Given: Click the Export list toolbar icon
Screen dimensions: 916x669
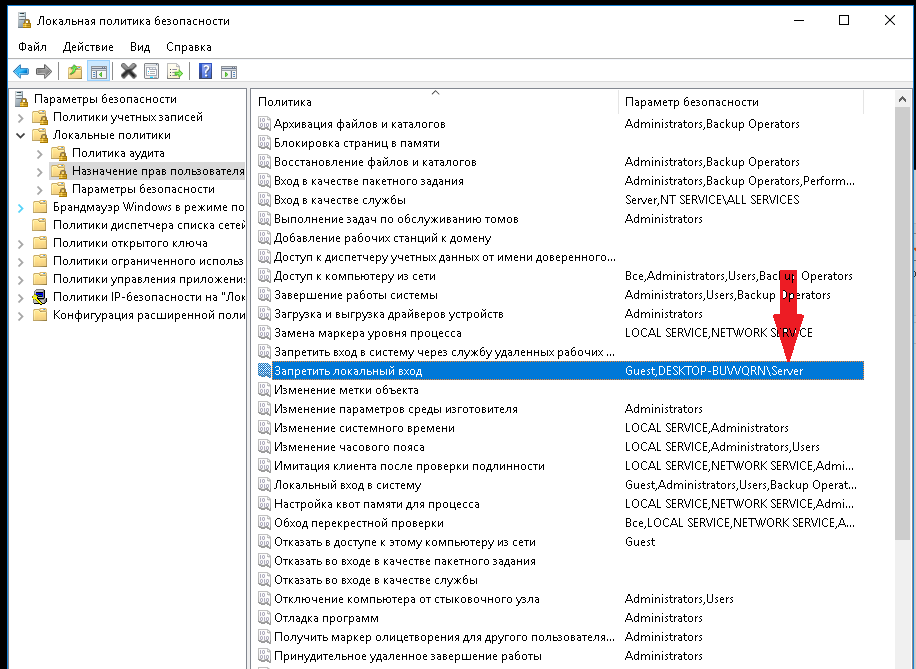Looking at the screenshot, I should tap(175, 71).
